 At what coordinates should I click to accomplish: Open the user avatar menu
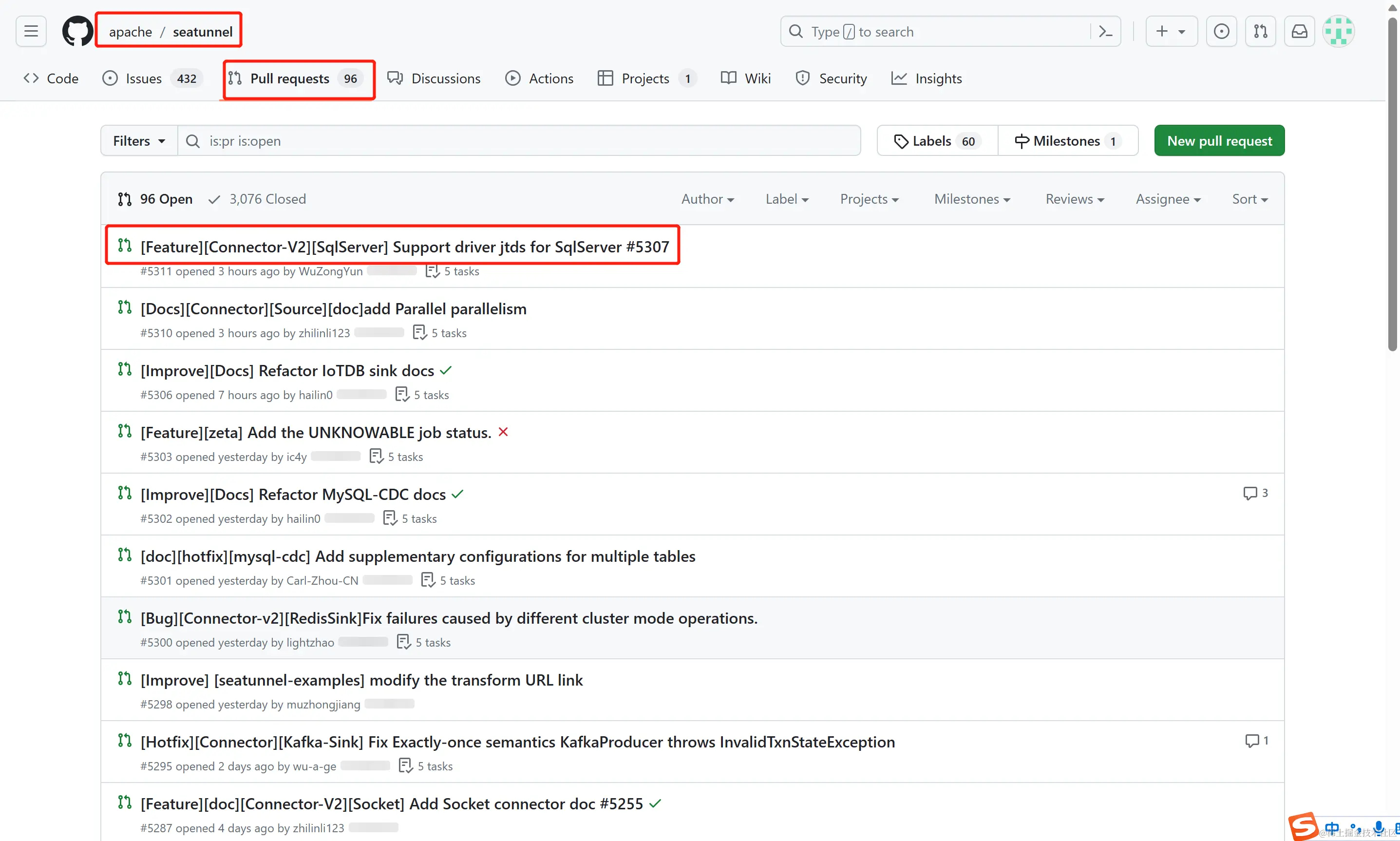click(x=1338, y=31)
